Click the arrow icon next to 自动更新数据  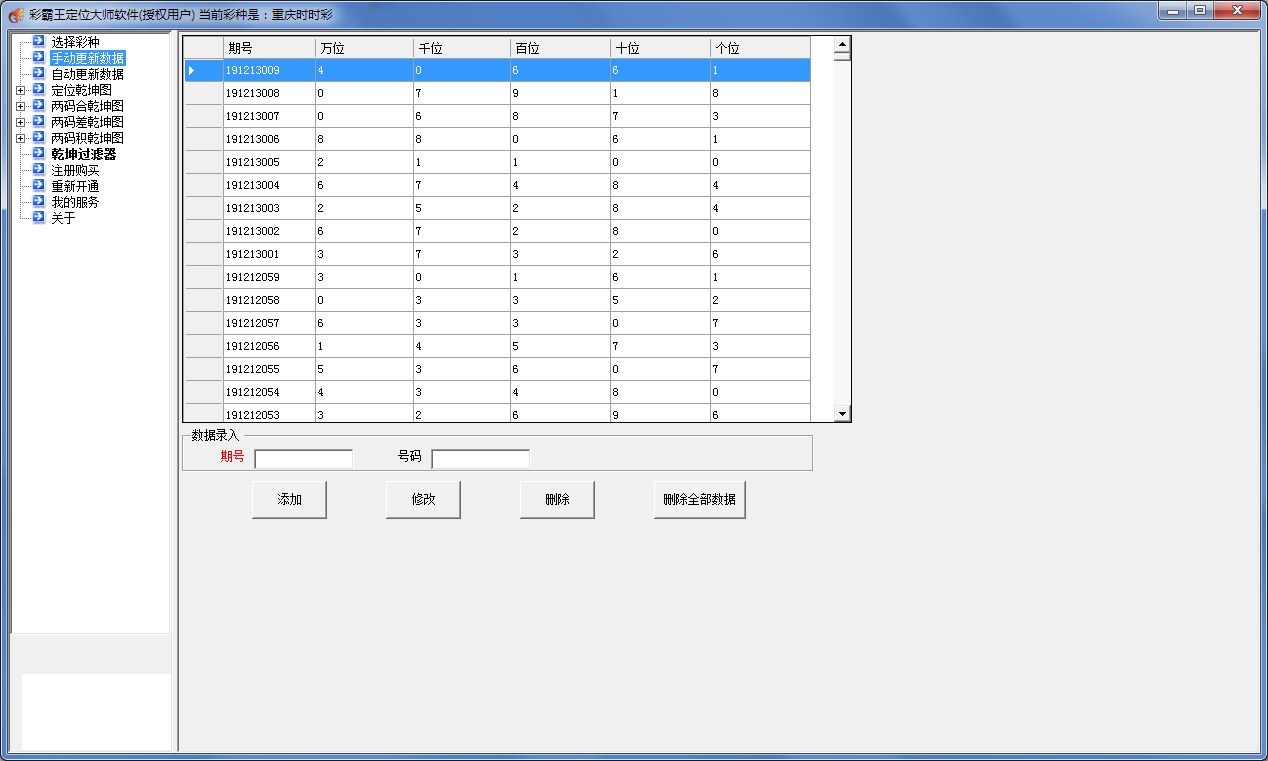click(x=38, y=74)
